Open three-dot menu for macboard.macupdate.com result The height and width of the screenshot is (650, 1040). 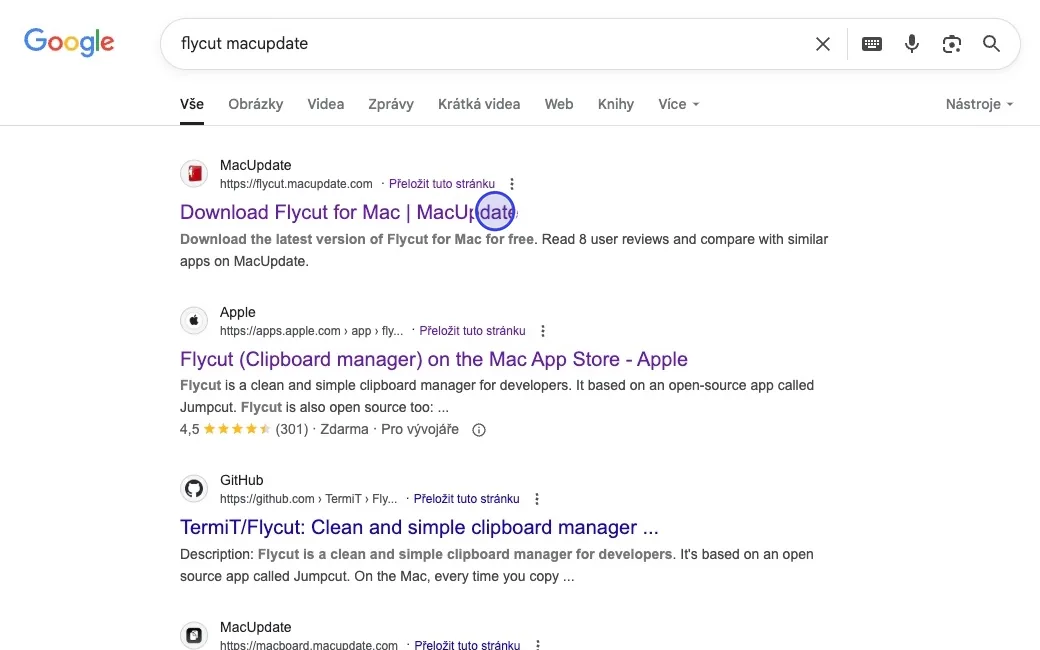(x=537, y=645)
